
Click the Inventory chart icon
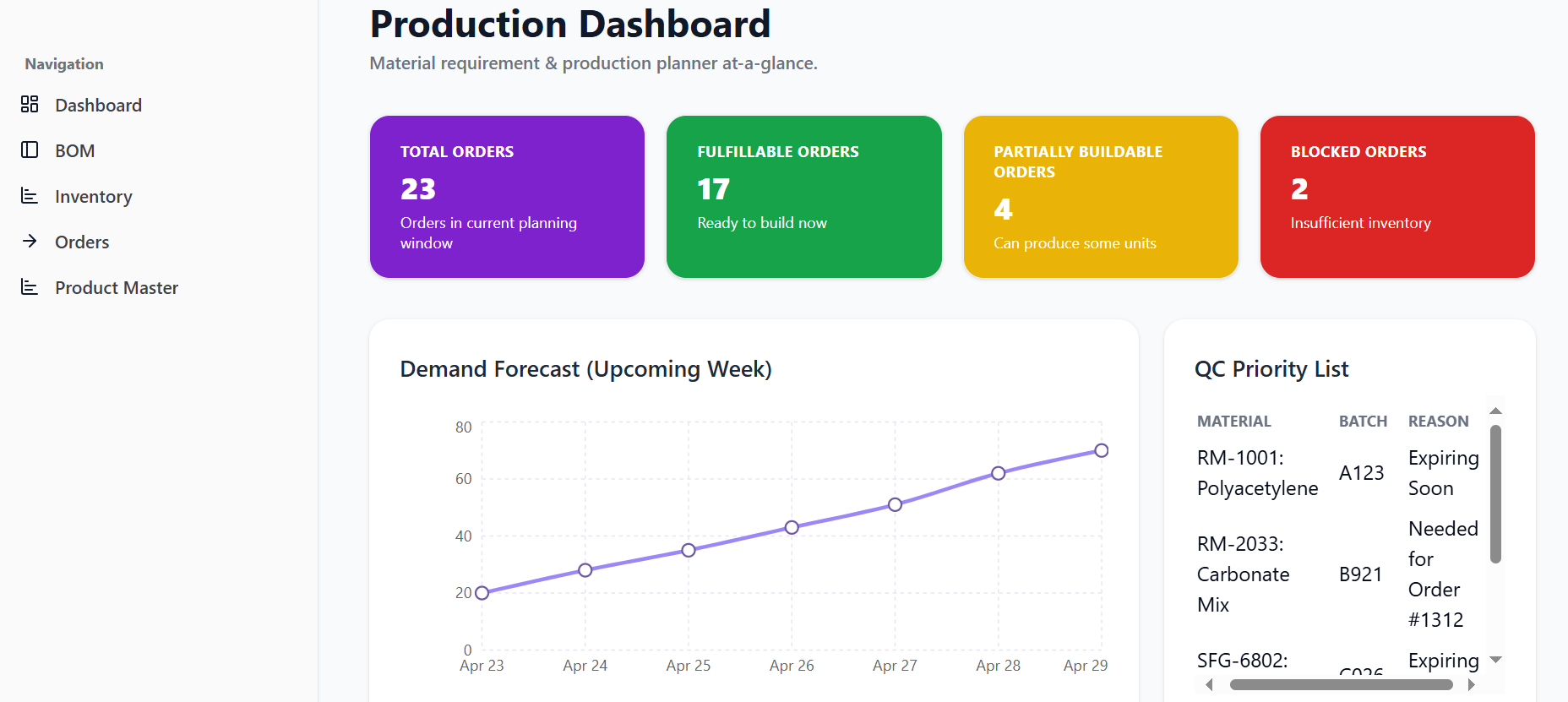point(30,195)
